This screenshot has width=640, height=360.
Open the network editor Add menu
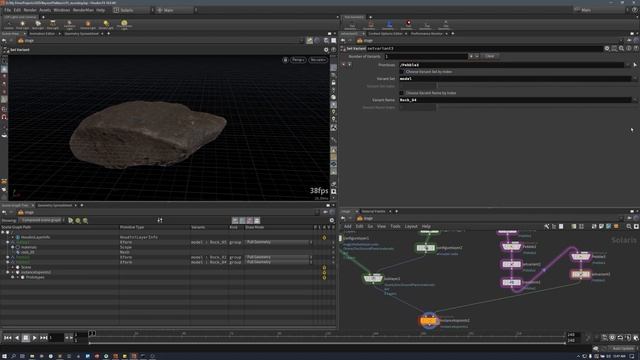coord(347,227)
